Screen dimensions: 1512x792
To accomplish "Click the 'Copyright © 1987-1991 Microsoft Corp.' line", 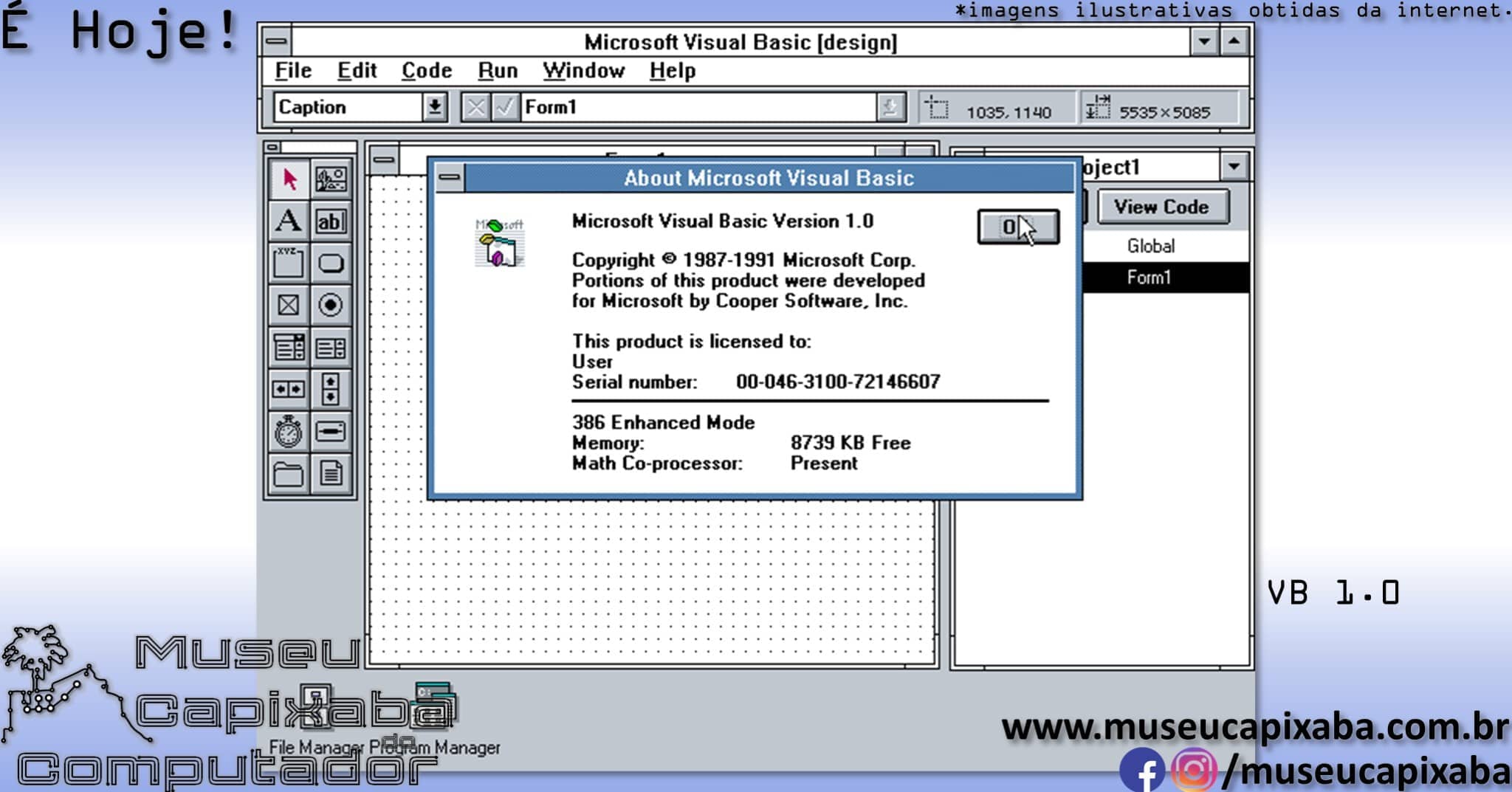I will pos(743,260).
